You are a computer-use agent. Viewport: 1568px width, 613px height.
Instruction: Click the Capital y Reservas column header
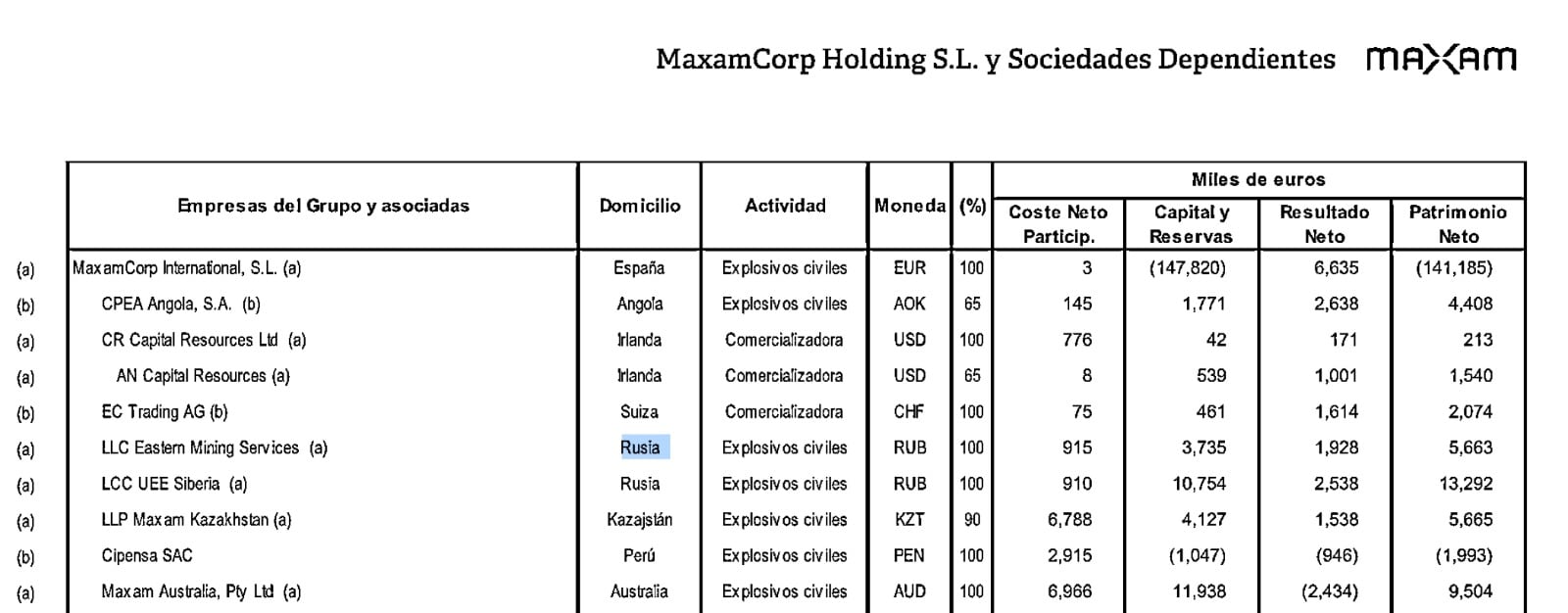click(x=1191, y=224)
